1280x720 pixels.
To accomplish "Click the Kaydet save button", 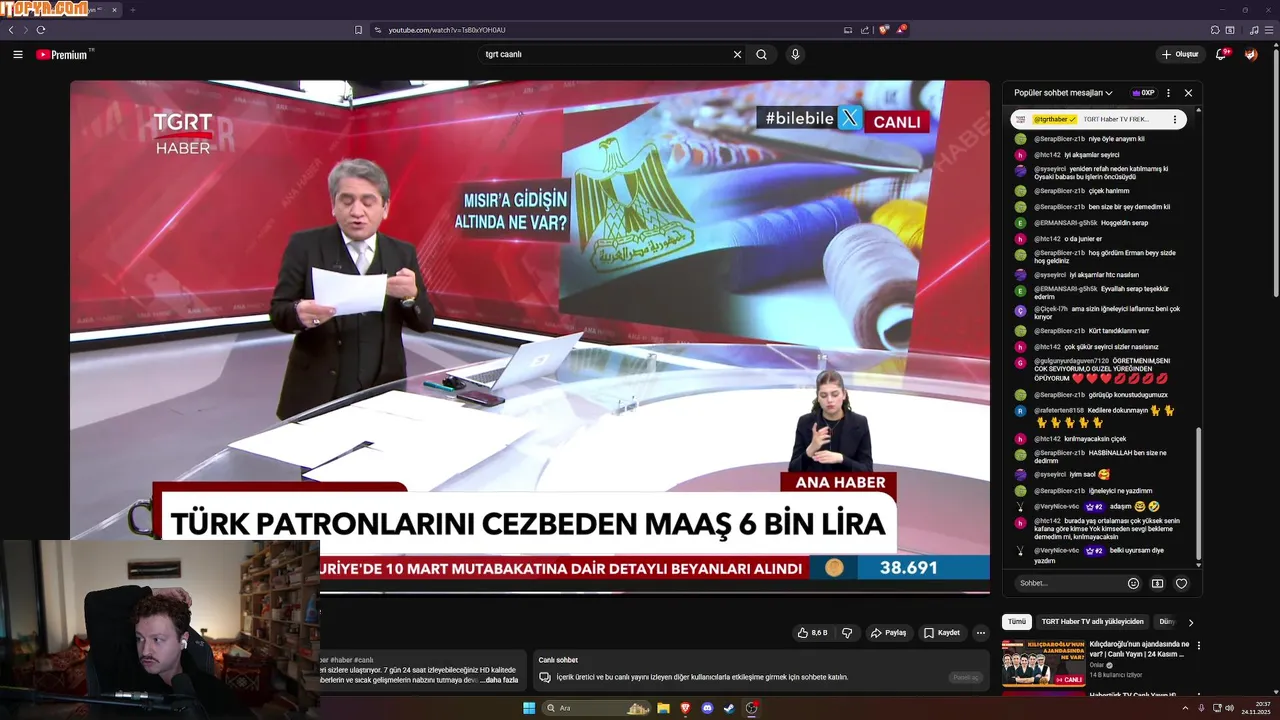I will [x=942, y=633].
